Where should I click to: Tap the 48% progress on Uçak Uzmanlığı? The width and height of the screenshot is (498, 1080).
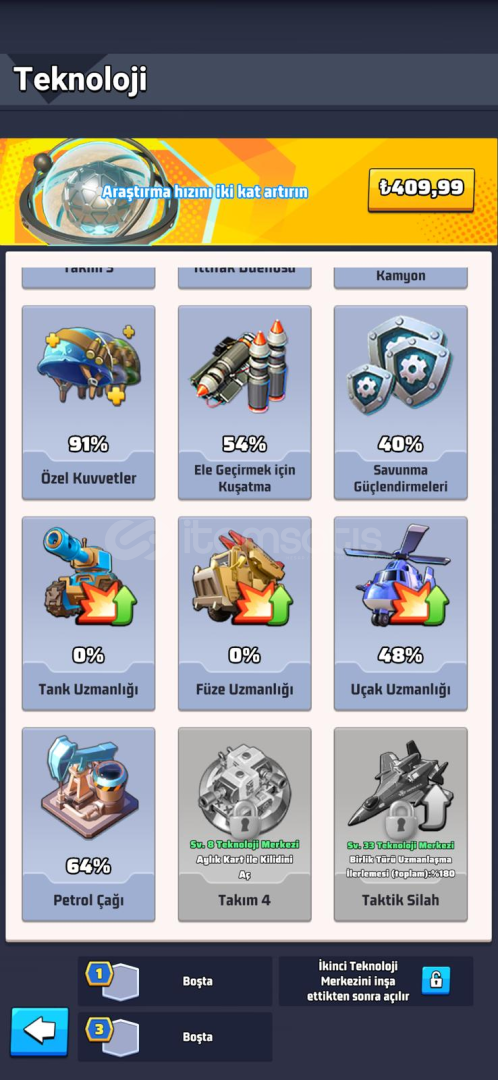point(400,656)
